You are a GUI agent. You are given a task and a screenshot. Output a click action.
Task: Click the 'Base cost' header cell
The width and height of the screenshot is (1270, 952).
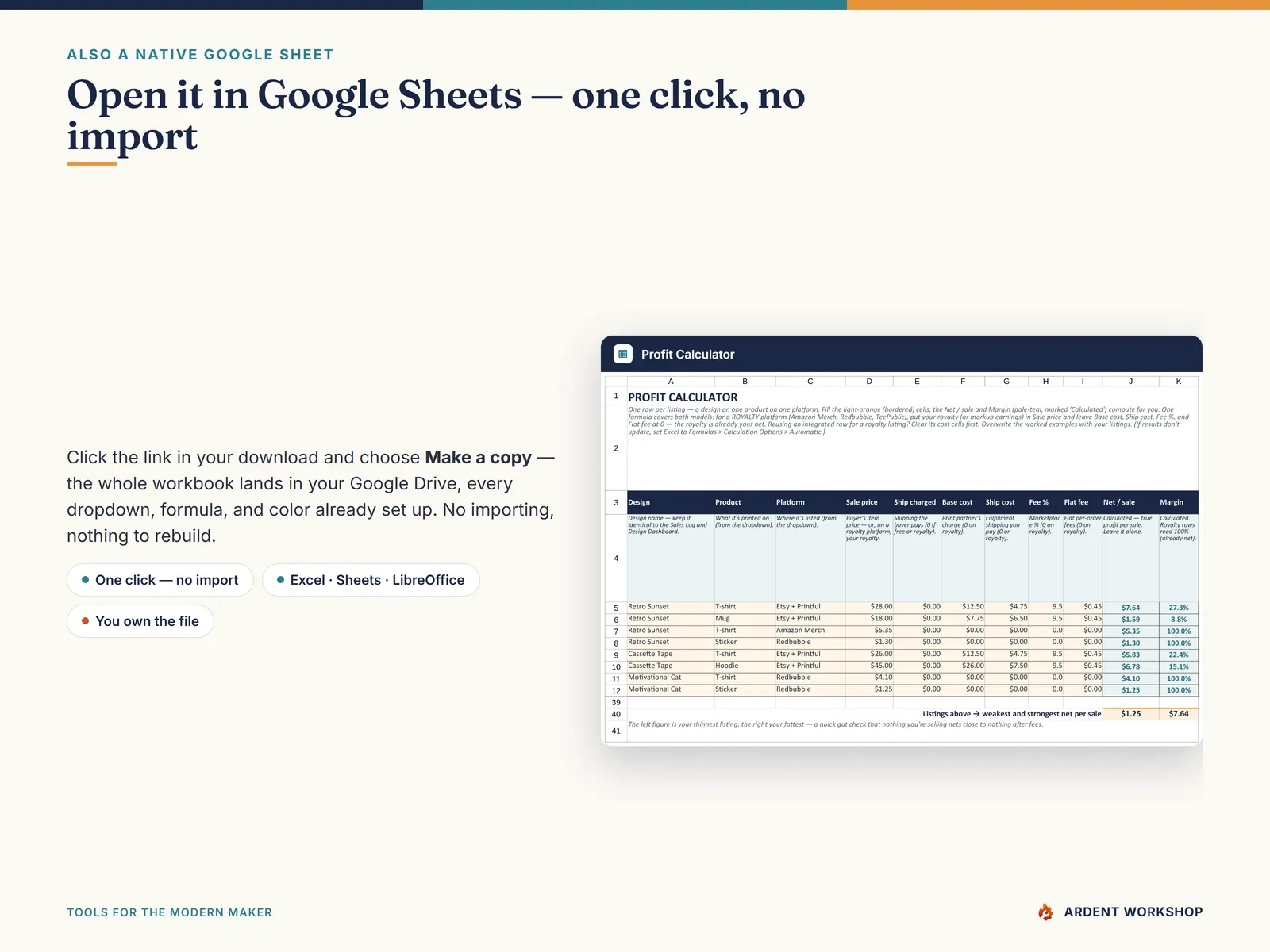(963, 502)
